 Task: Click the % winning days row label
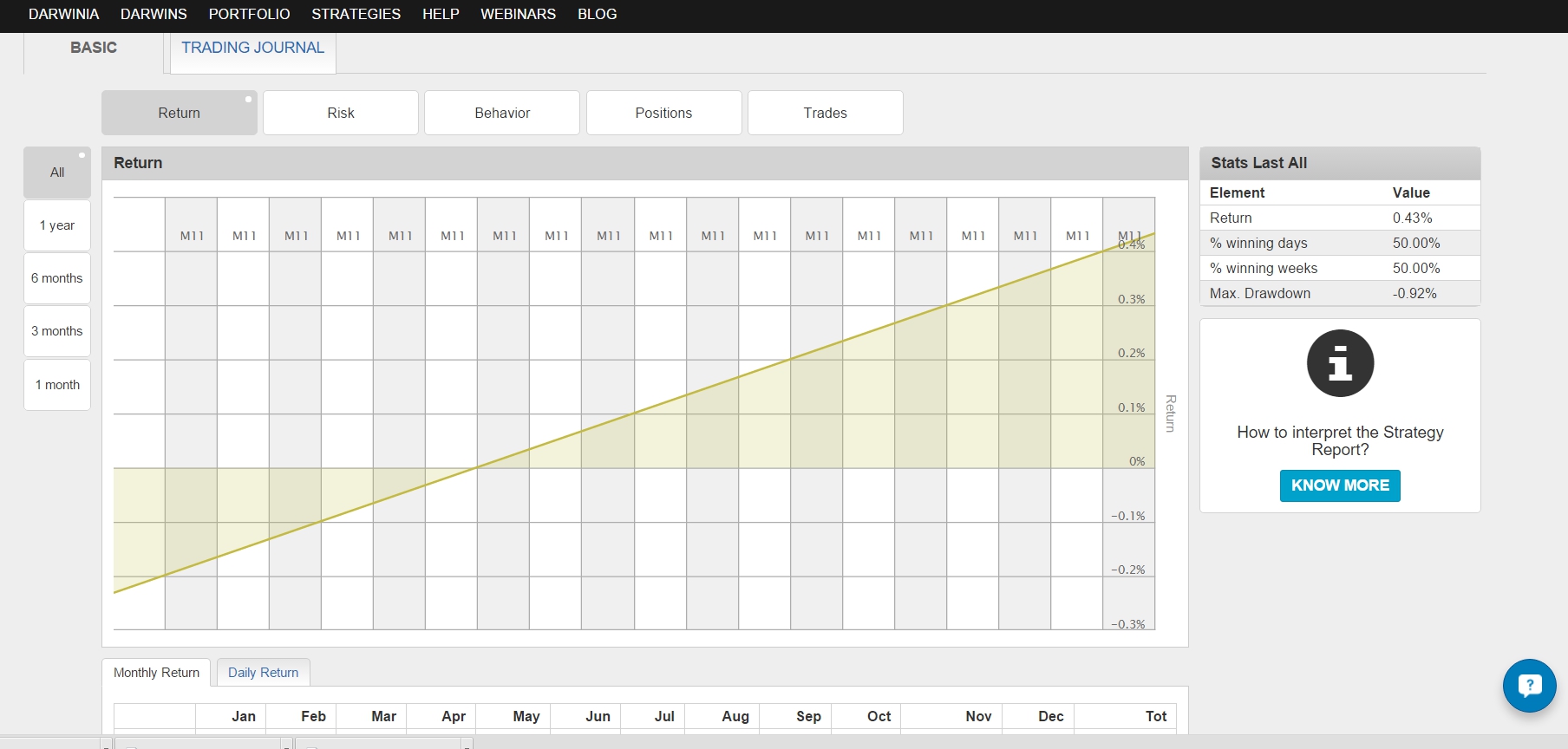click(1258, 243)
